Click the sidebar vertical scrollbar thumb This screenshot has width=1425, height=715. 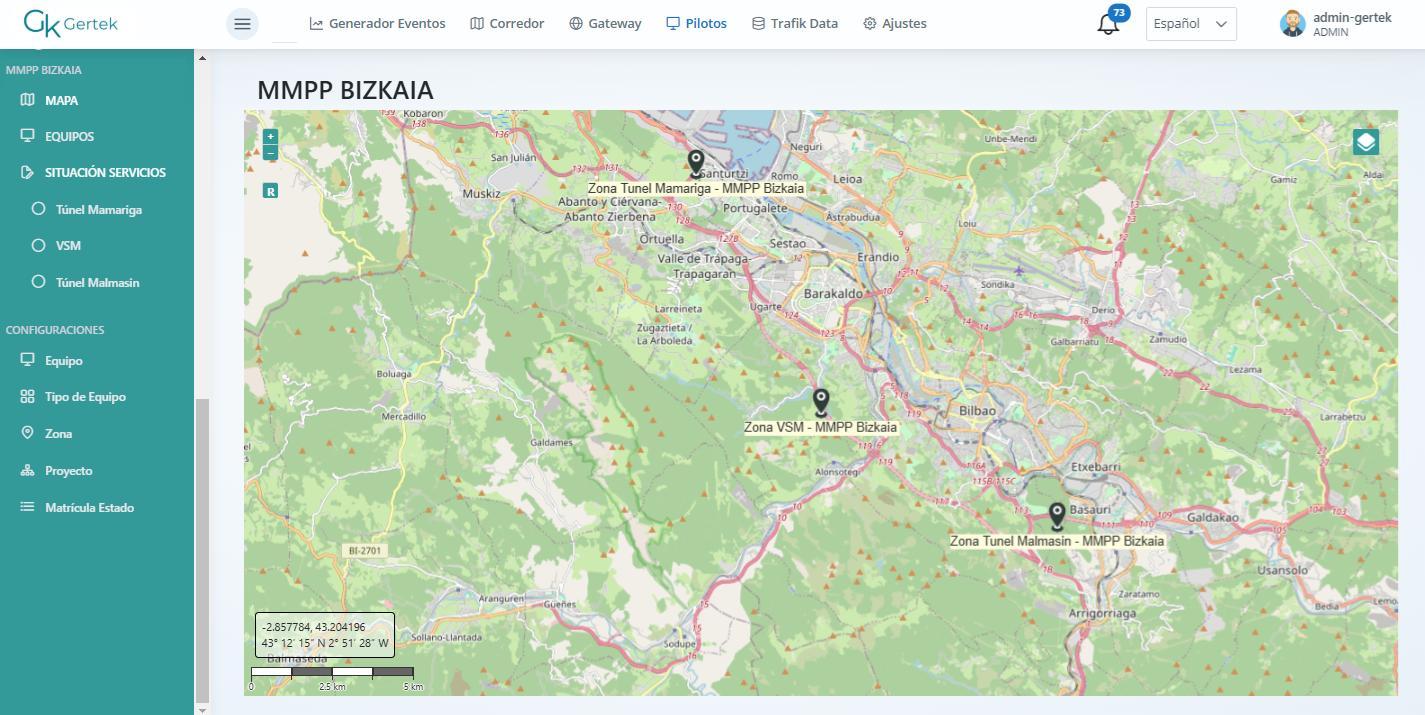point(202,550)
